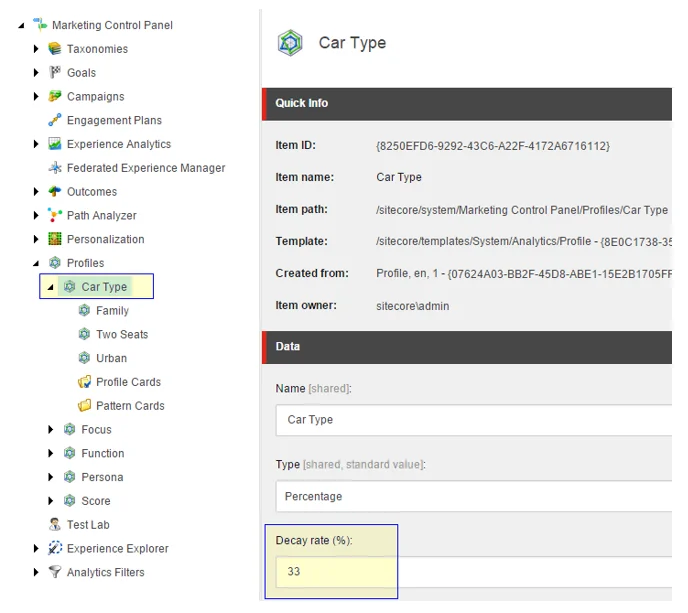Screen dimensions: 688x613
Task: Click the Profile Cards folder icon
Action: pyautogui.click(x=84, y=382)
